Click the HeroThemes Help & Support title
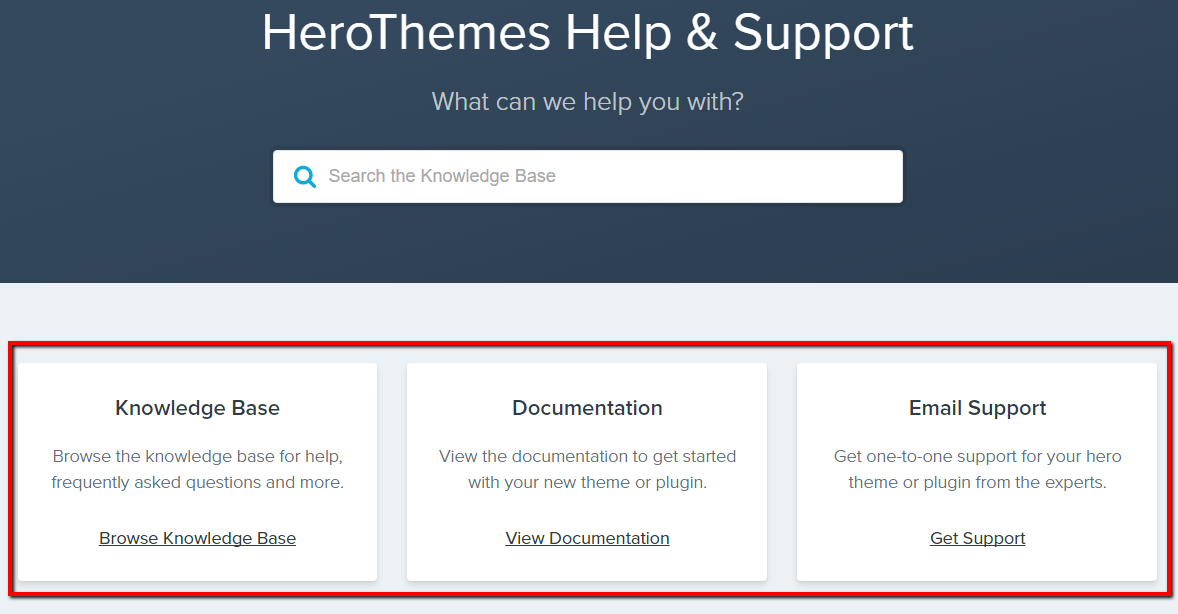Screen dimensions: 1178x614 tap(587, 33)
